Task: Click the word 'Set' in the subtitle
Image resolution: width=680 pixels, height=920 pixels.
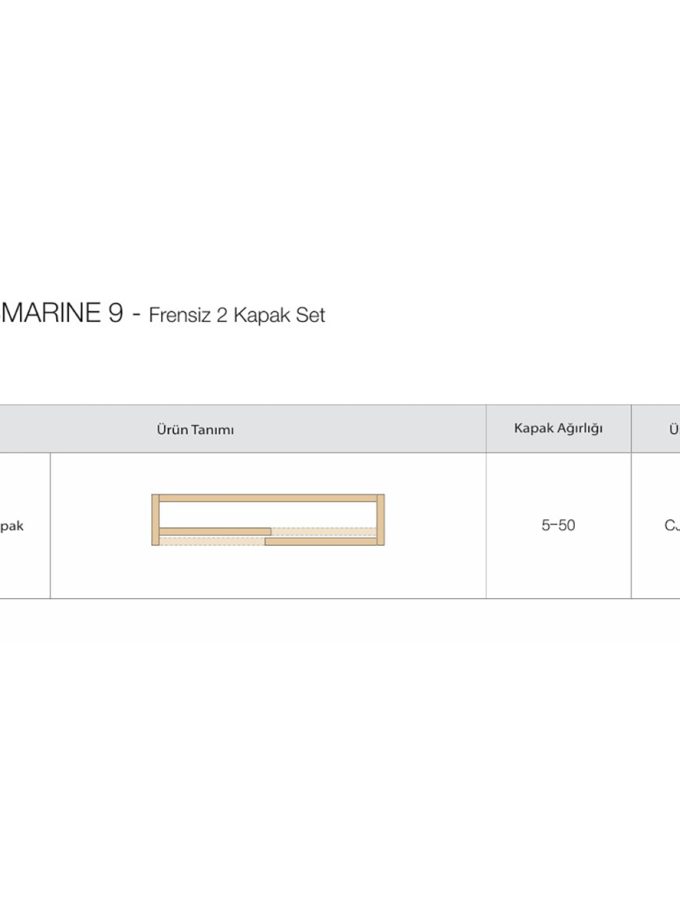Action: tap(311, 316)
